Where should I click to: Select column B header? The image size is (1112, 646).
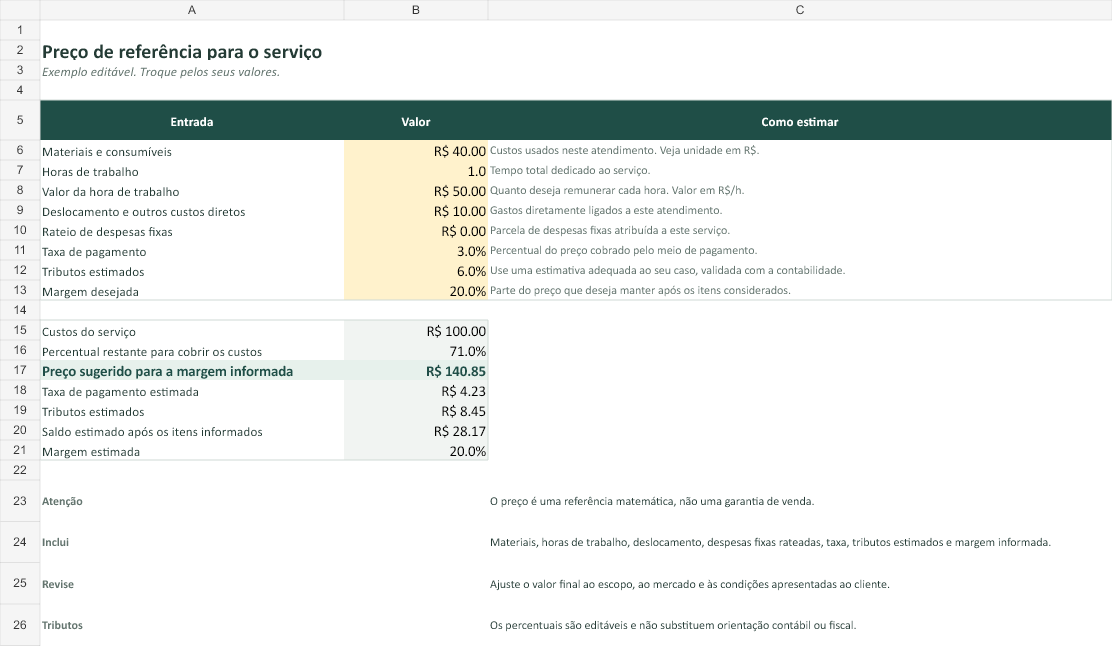tap(416, 10)
